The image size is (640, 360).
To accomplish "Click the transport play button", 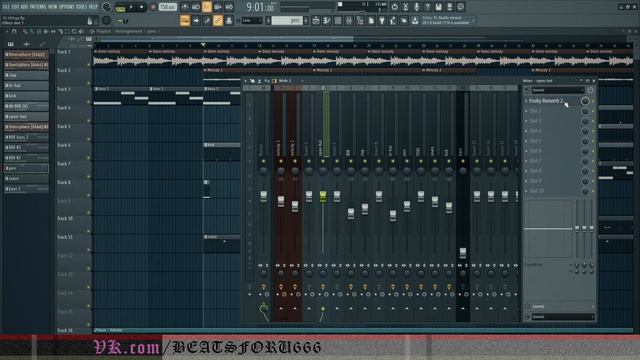I will pyautogui.click(x=131, y=7).
